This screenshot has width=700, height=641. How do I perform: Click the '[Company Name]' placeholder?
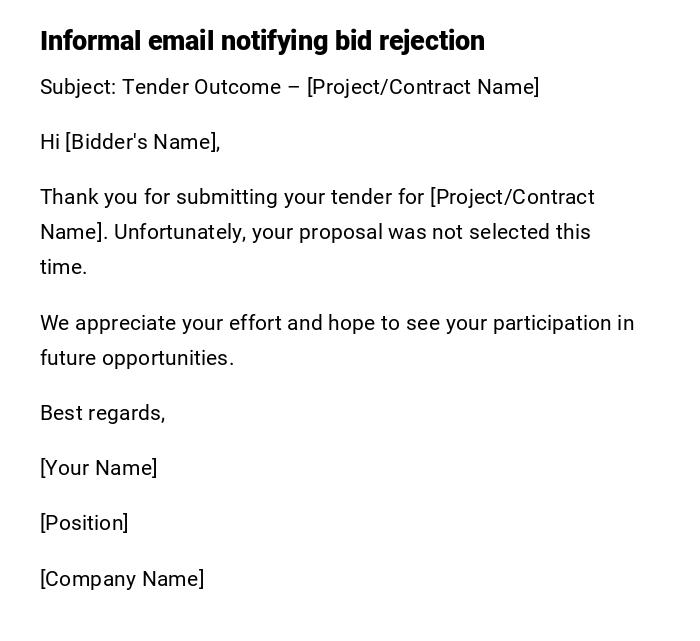[x=122, y=579]
